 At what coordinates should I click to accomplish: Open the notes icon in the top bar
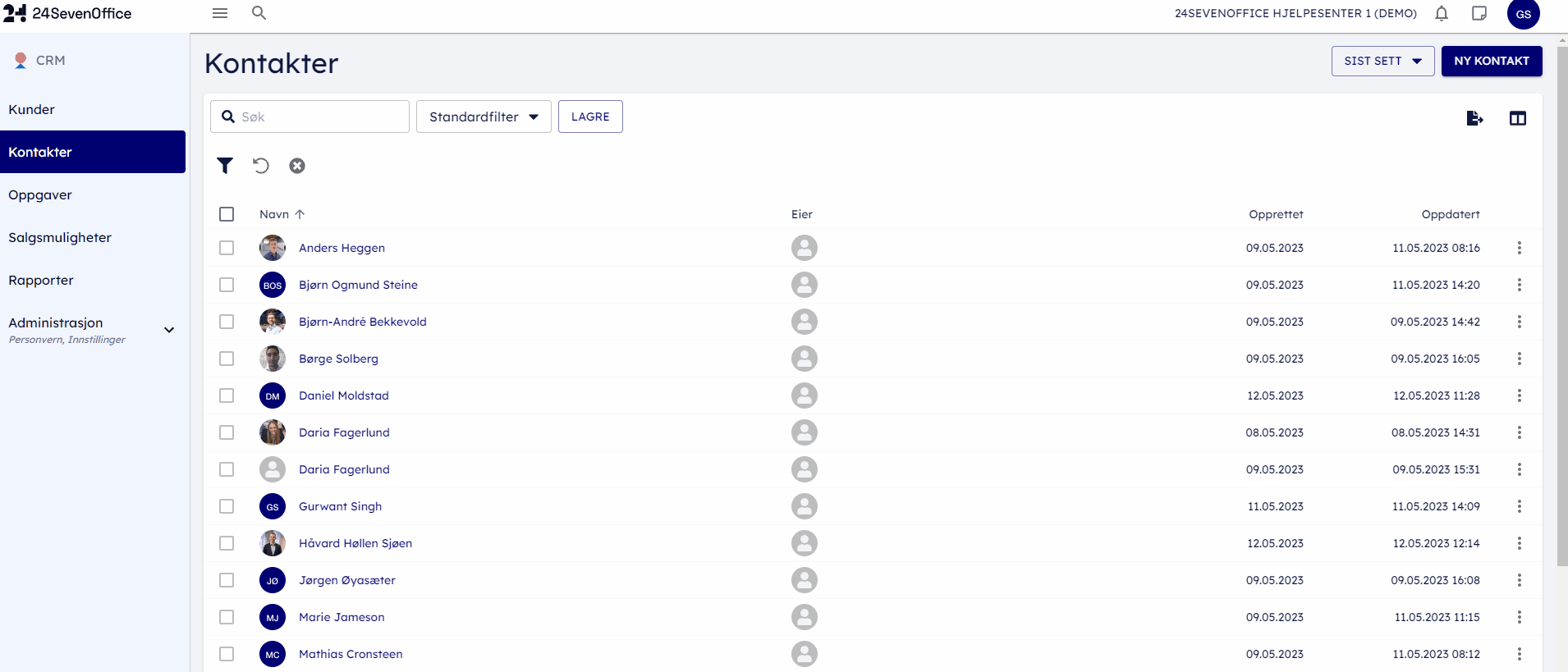click(1479, 13)
